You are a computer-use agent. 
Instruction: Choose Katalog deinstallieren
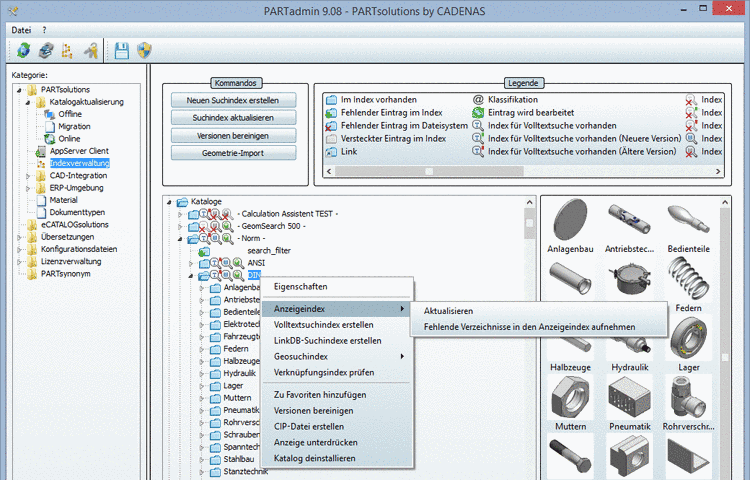337,458
